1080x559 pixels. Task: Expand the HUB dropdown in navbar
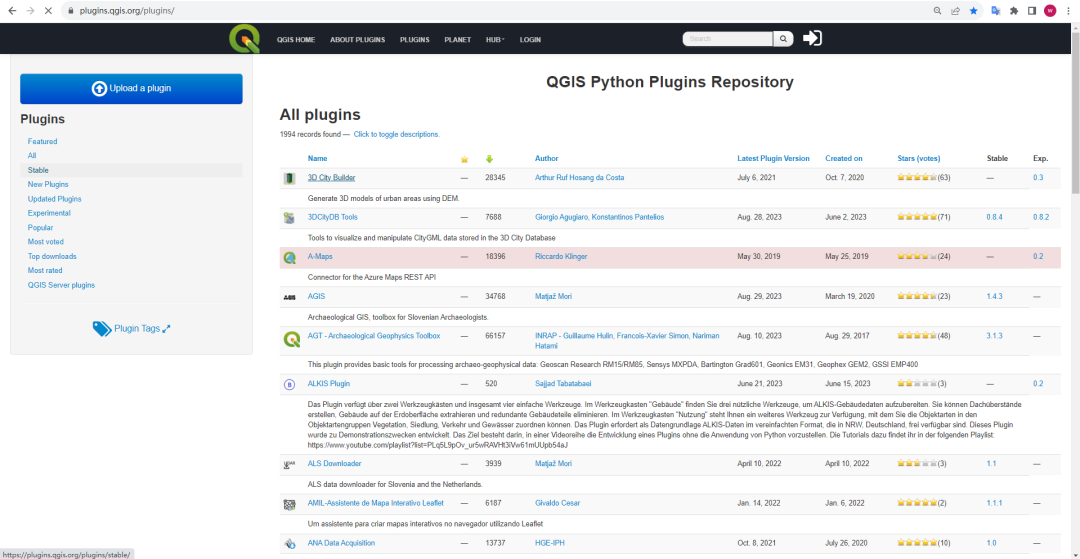tap(495, 40)
